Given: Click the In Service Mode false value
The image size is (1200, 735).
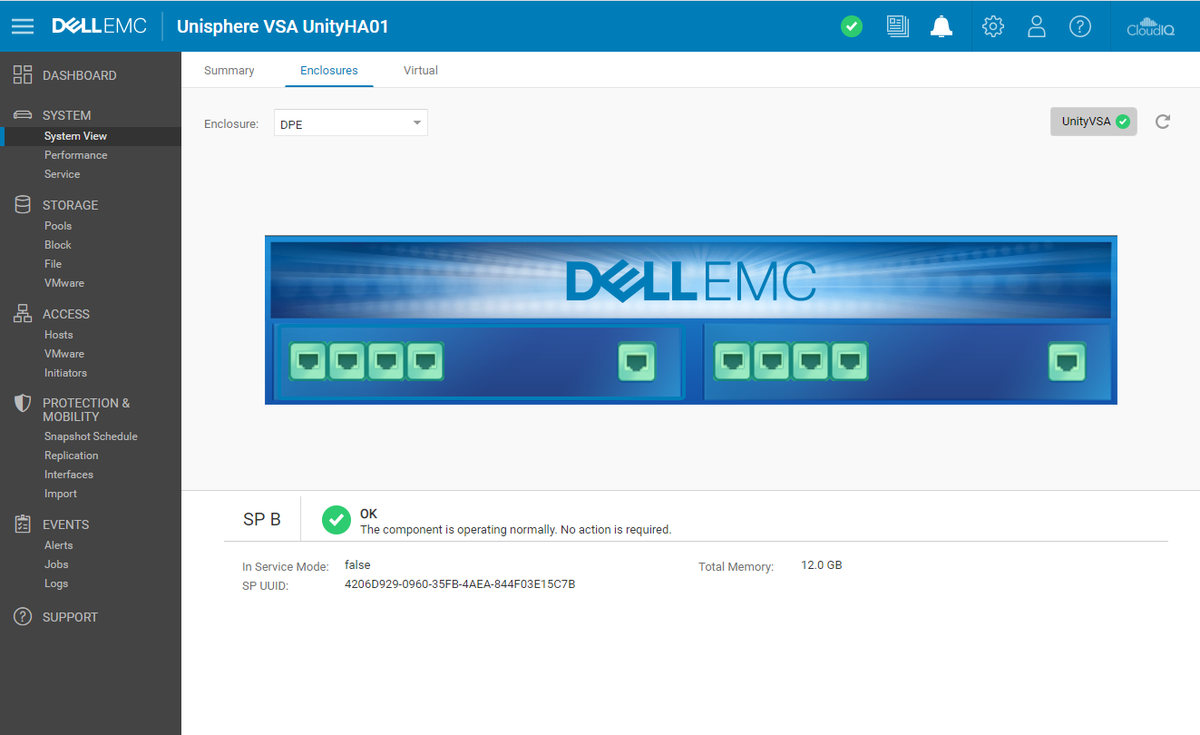Looking at the screenshot, I should [357, 565].
